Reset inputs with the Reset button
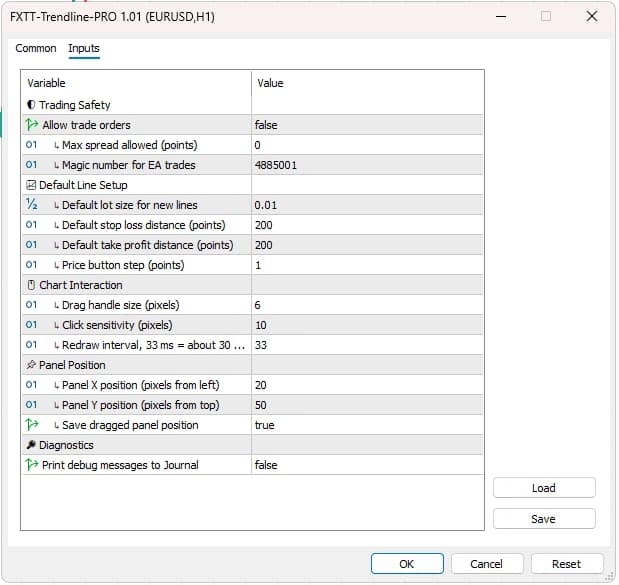This screenshot has height=585, width=619. tap(566, 564)
